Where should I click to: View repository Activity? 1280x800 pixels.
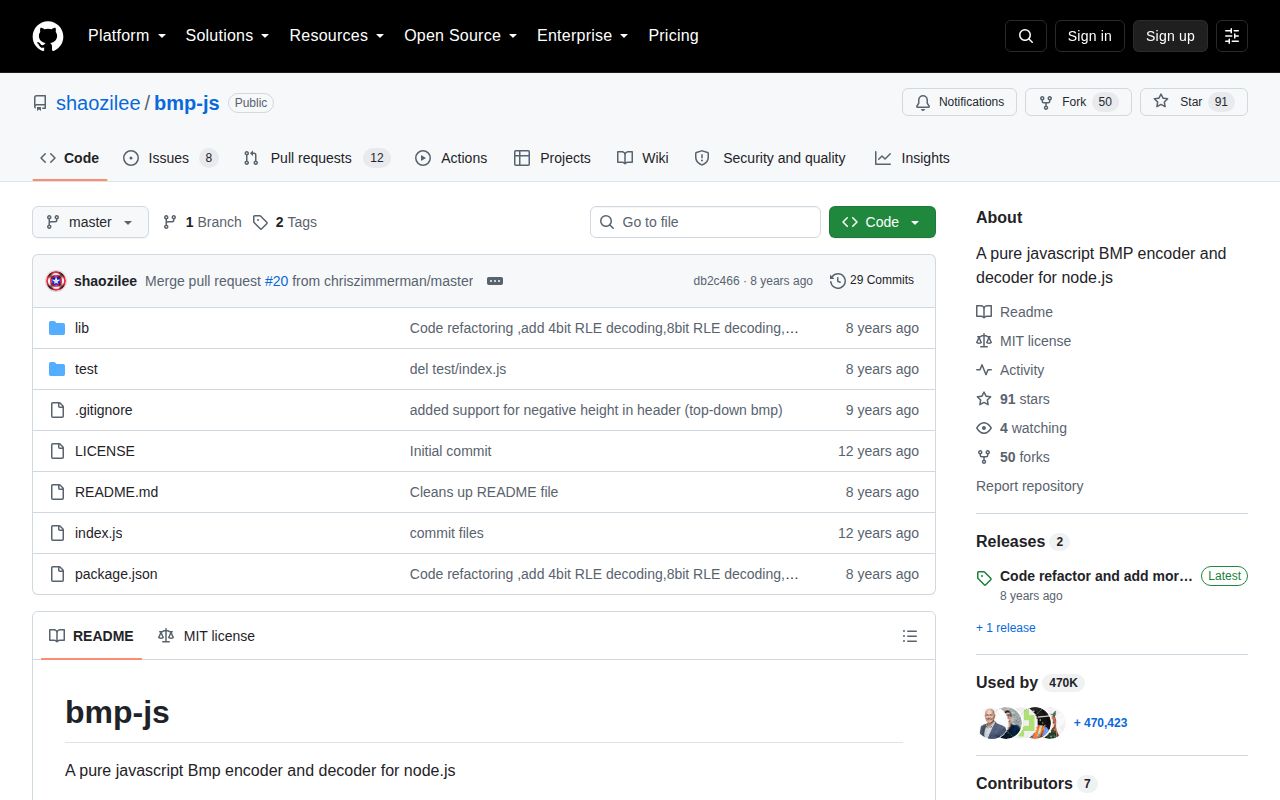click(1010, 370)
